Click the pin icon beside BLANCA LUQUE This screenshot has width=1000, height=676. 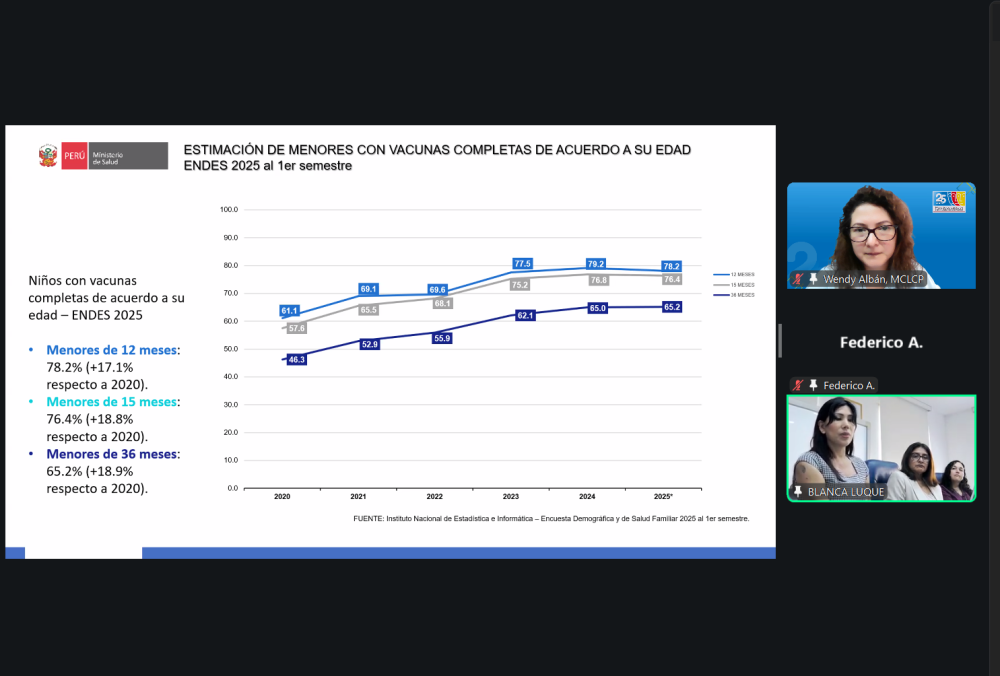point(798,491)
